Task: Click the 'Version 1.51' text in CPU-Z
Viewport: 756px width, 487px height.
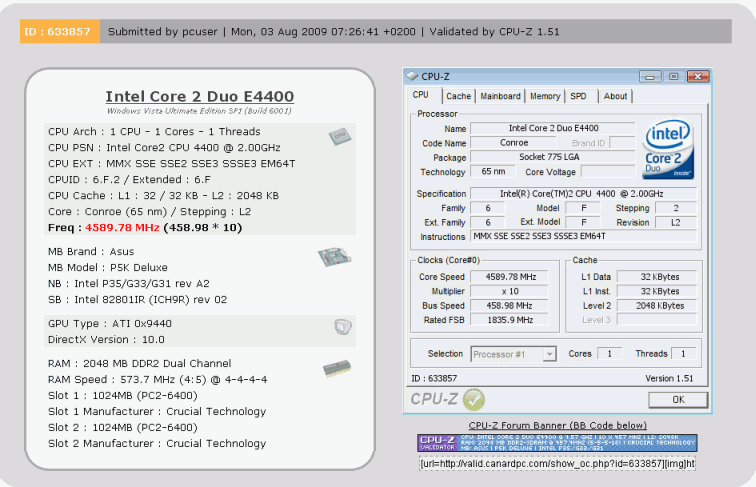Action: [x=669, y=379]
